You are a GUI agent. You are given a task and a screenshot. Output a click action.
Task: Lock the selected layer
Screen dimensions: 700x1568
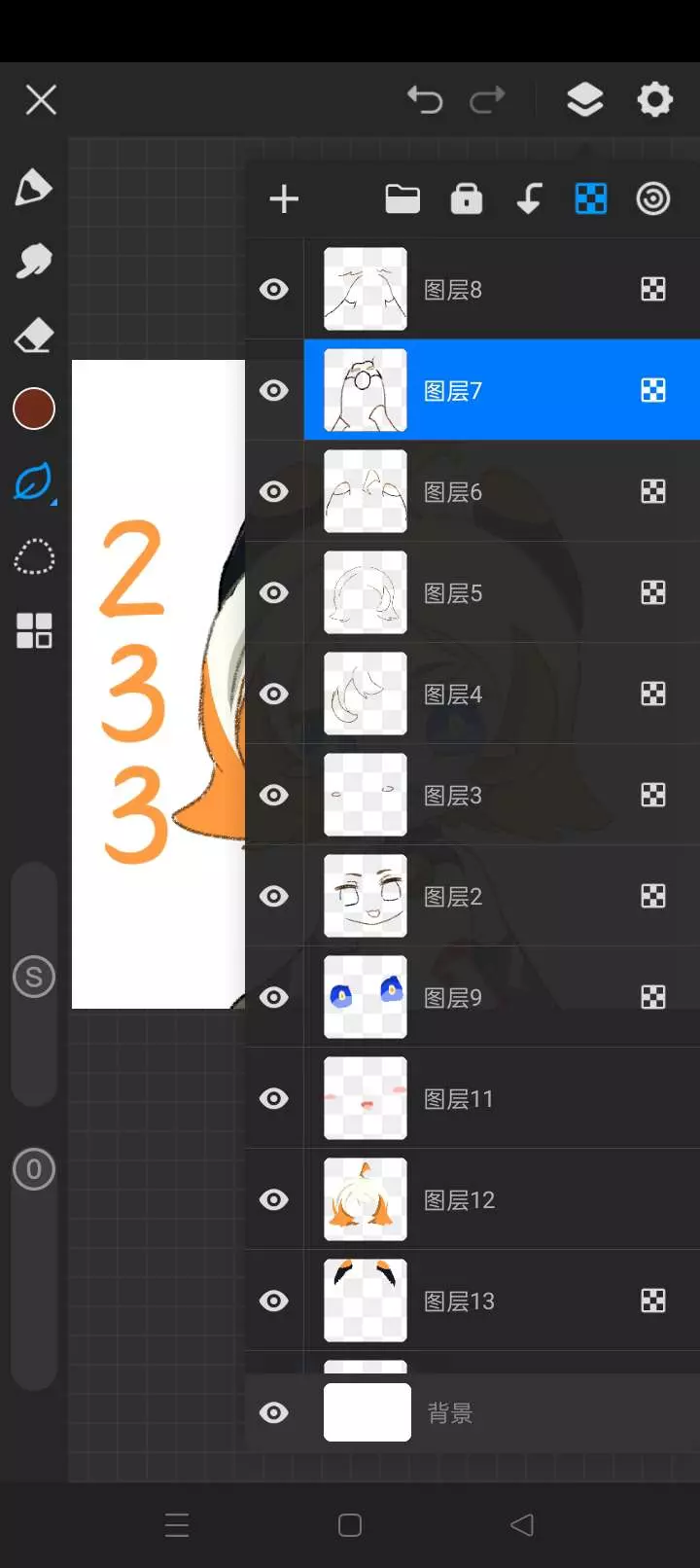467,198
